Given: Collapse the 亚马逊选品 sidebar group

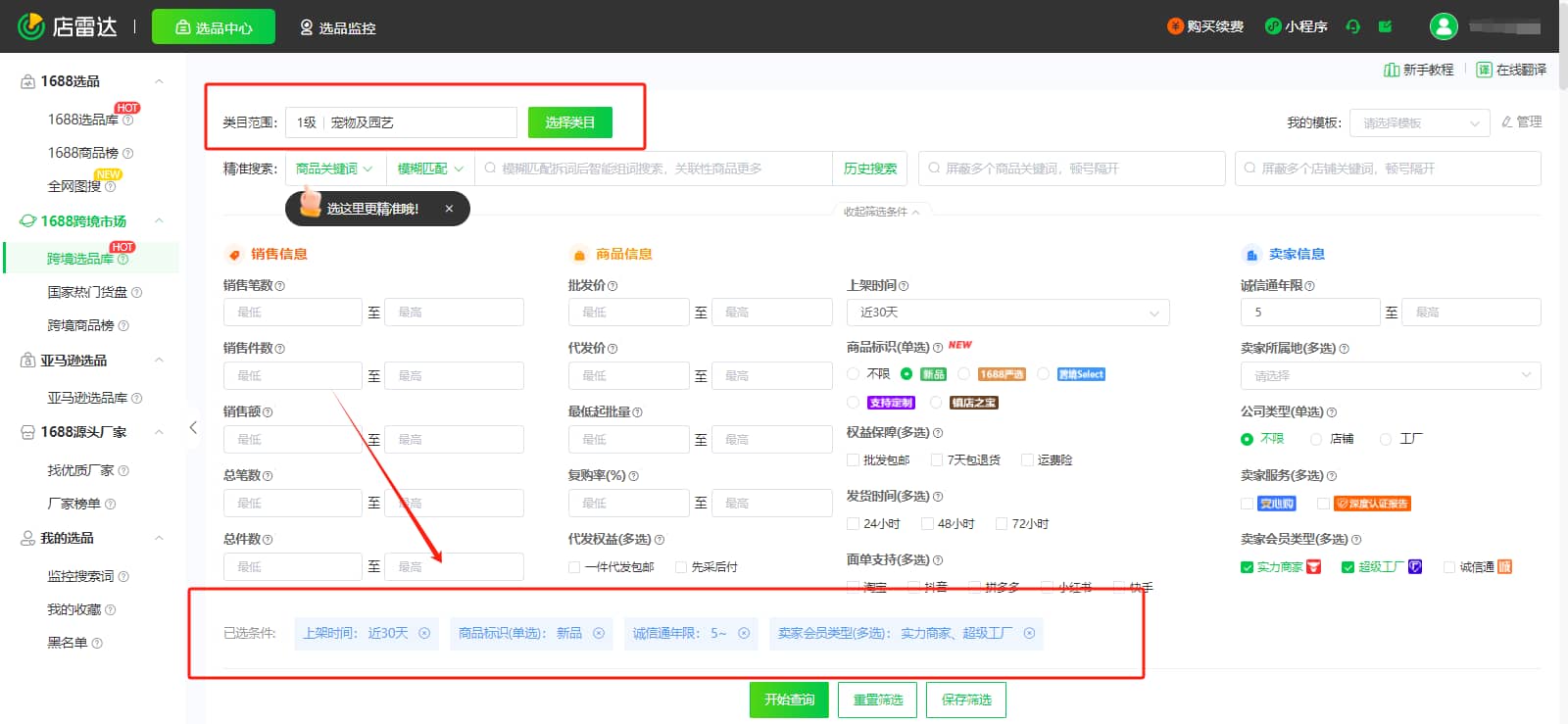Looking at the screenshot, I should point(159,361).
